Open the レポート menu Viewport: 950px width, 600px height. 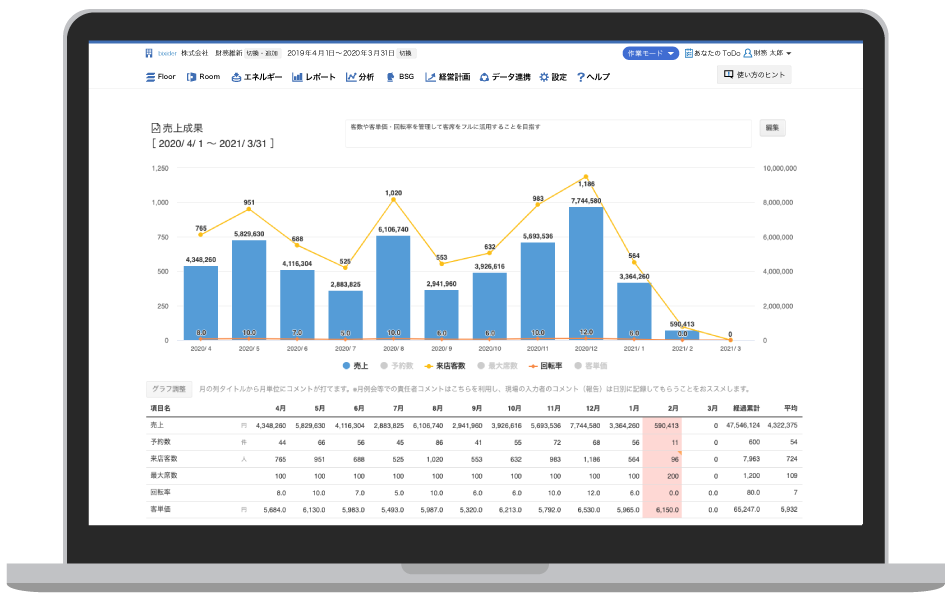click(x=313, y=77)
